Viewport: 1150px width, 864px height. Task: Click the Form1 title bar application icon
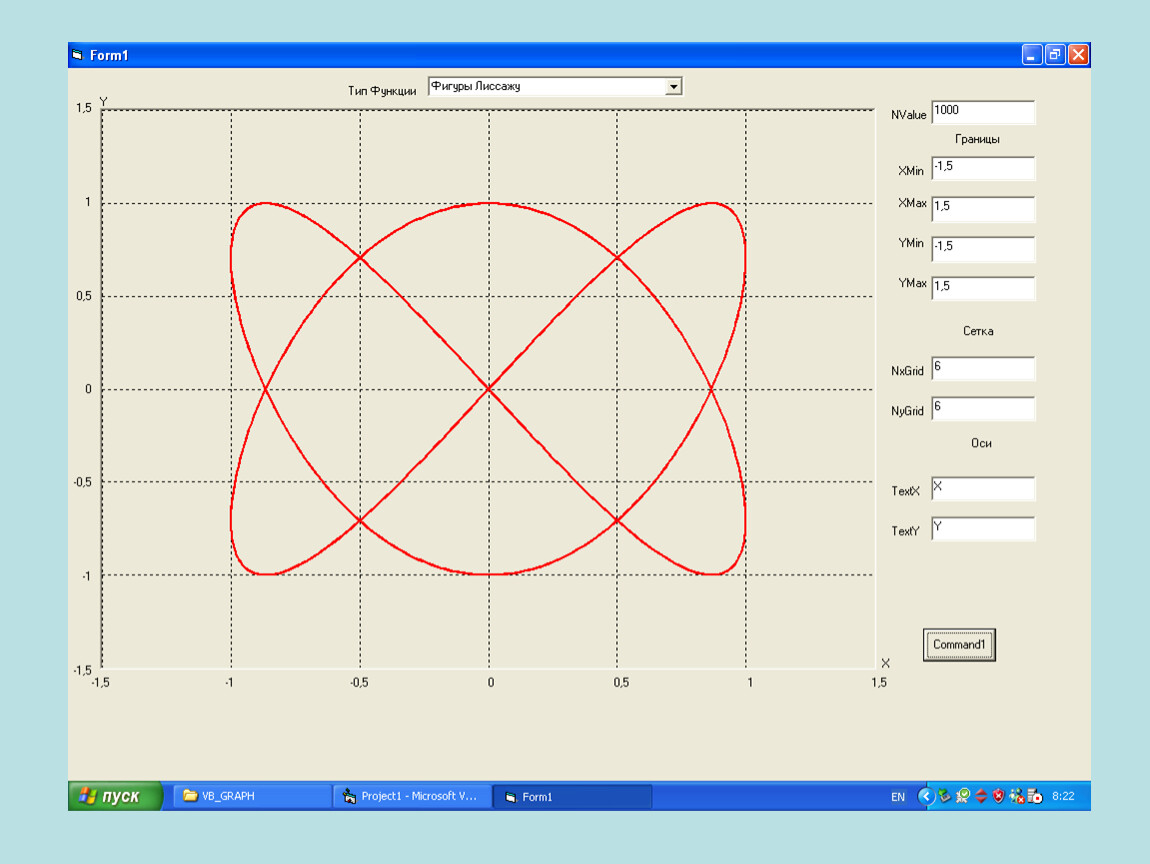click(x=78, y=55)
